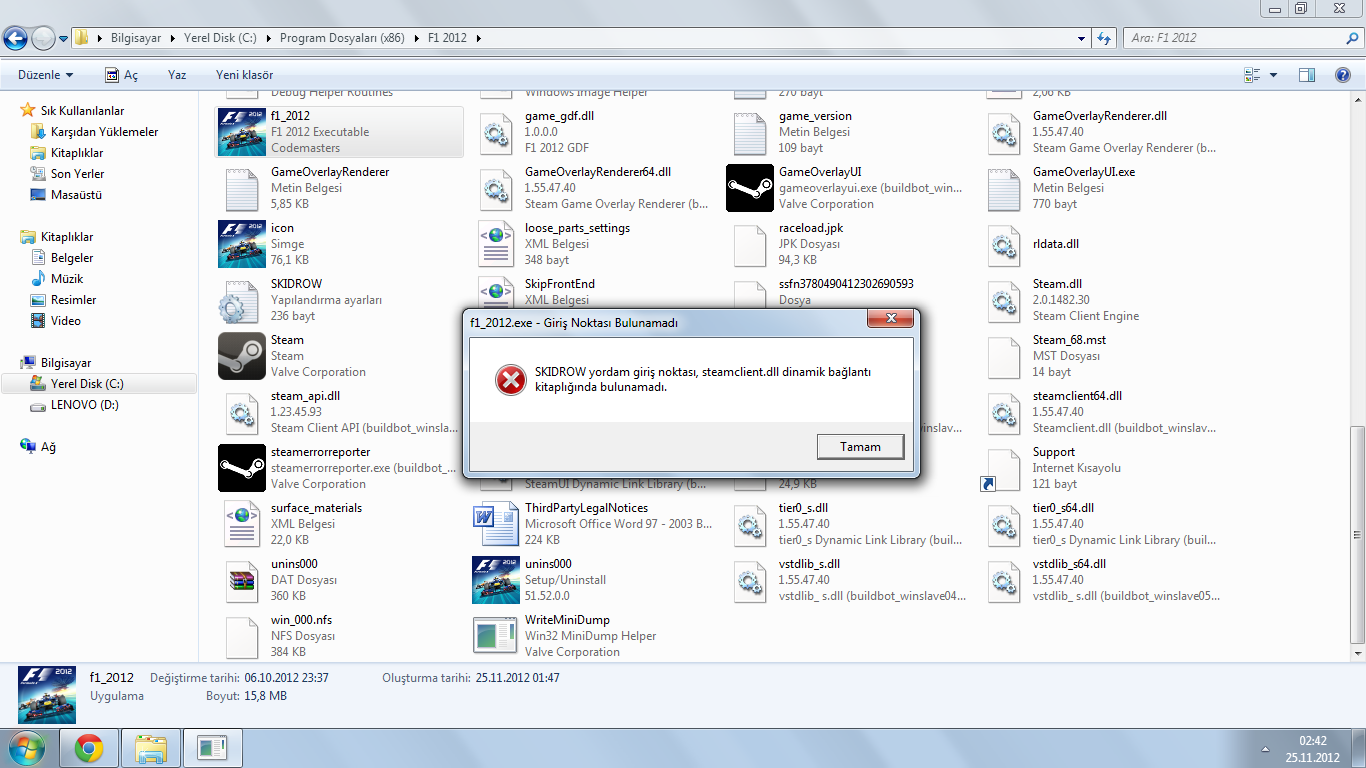Select the rldata.dll file icon
The width and height of the screenshot is (1366, 768).
[1003, 244]
